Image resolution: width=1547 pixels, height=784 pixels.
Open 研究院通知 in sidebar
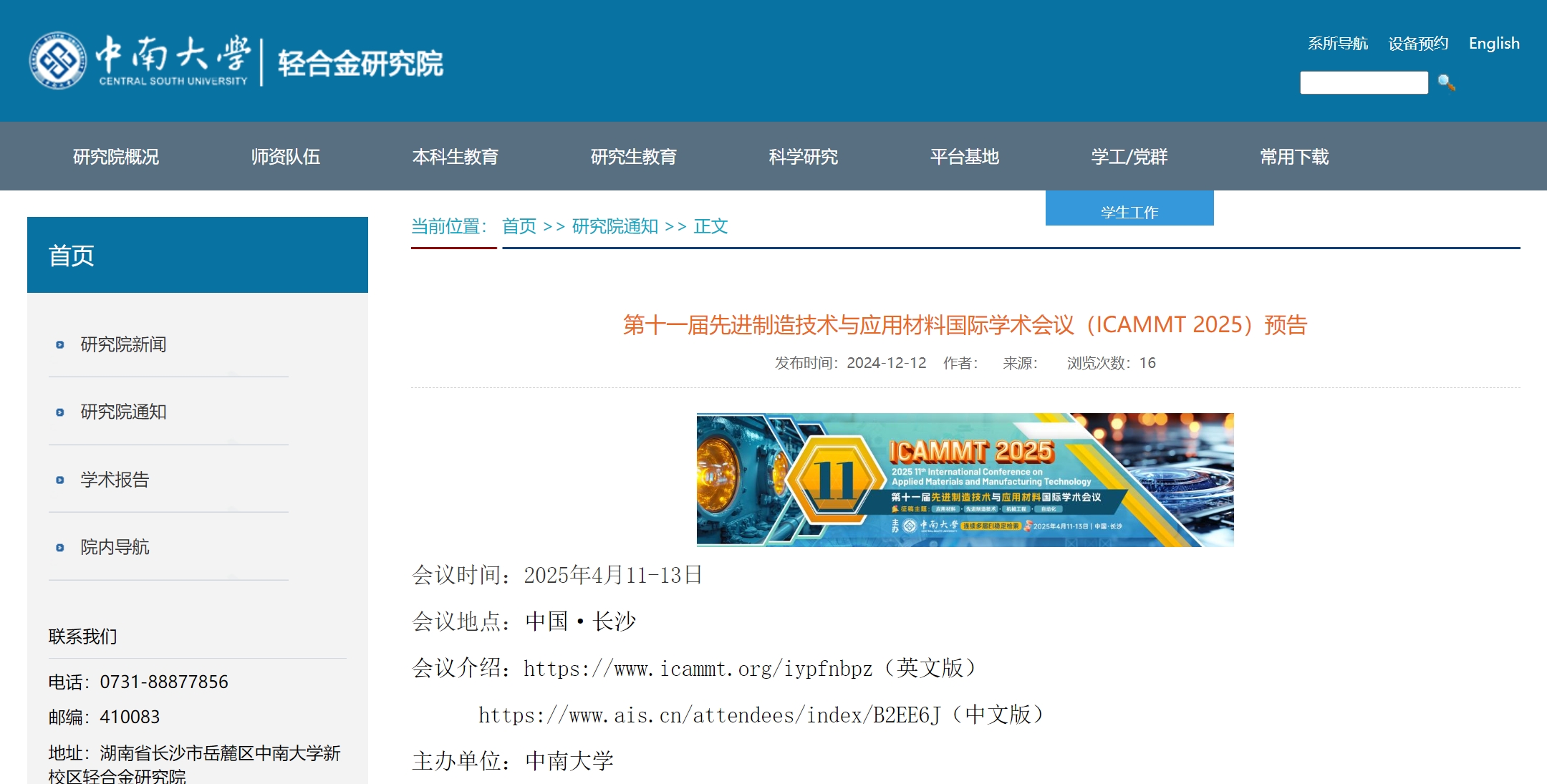tap(123, 412)
